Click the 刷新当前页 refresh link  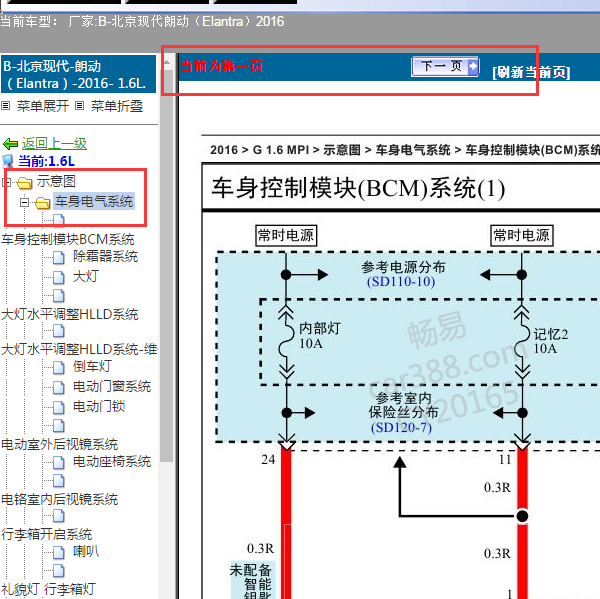(531, 72)
